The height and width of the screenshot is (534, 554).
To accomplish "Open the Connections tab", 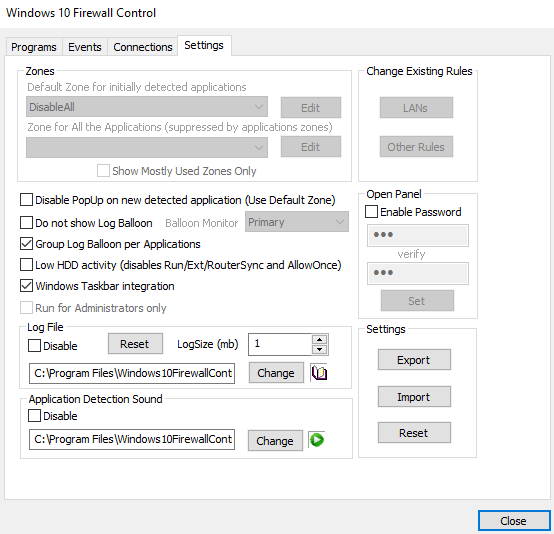I will (x=143, y=47).
